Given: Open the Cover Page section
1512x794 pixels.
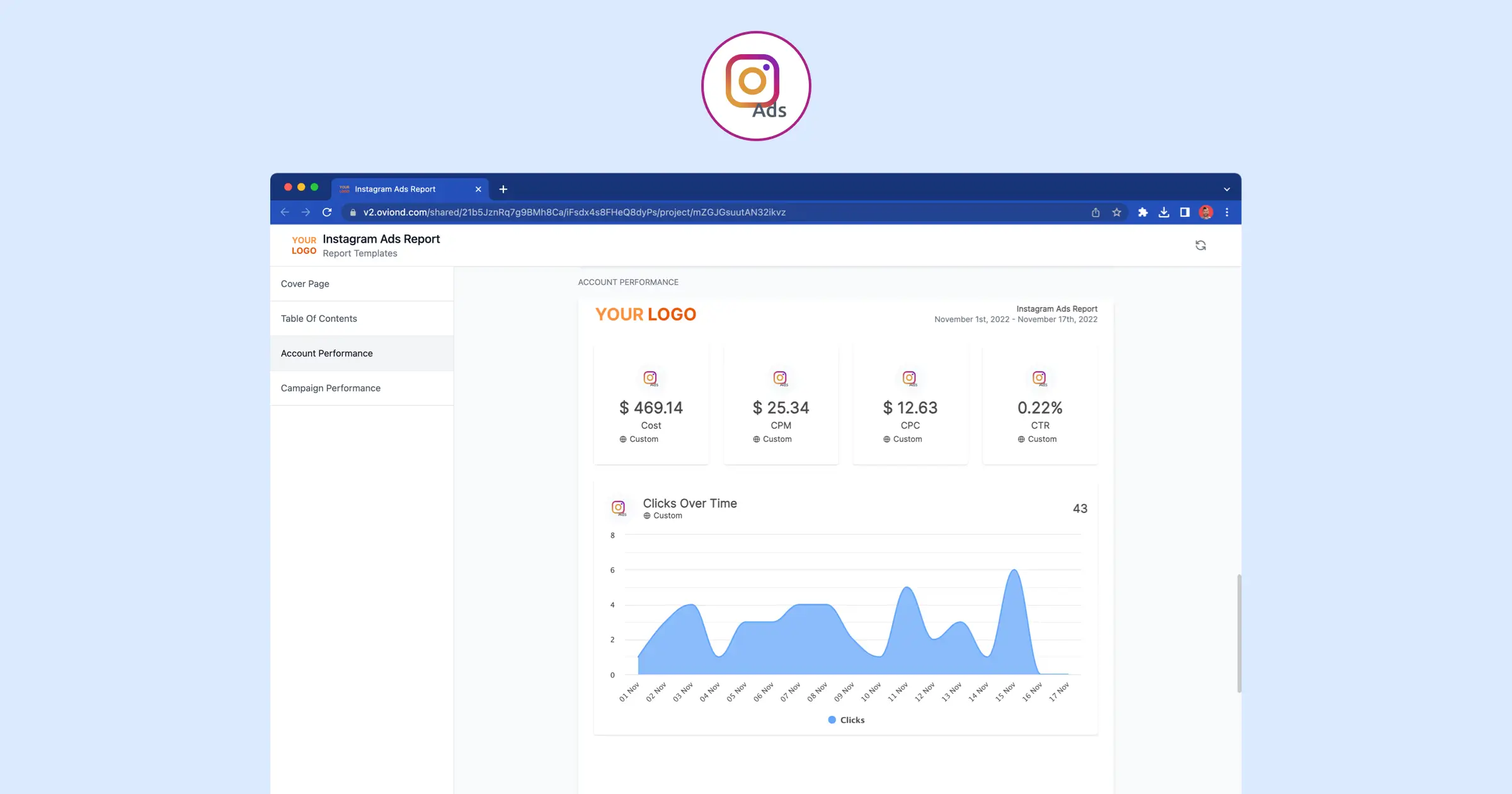Looking at the screenshot, I should tap(362, 284).
